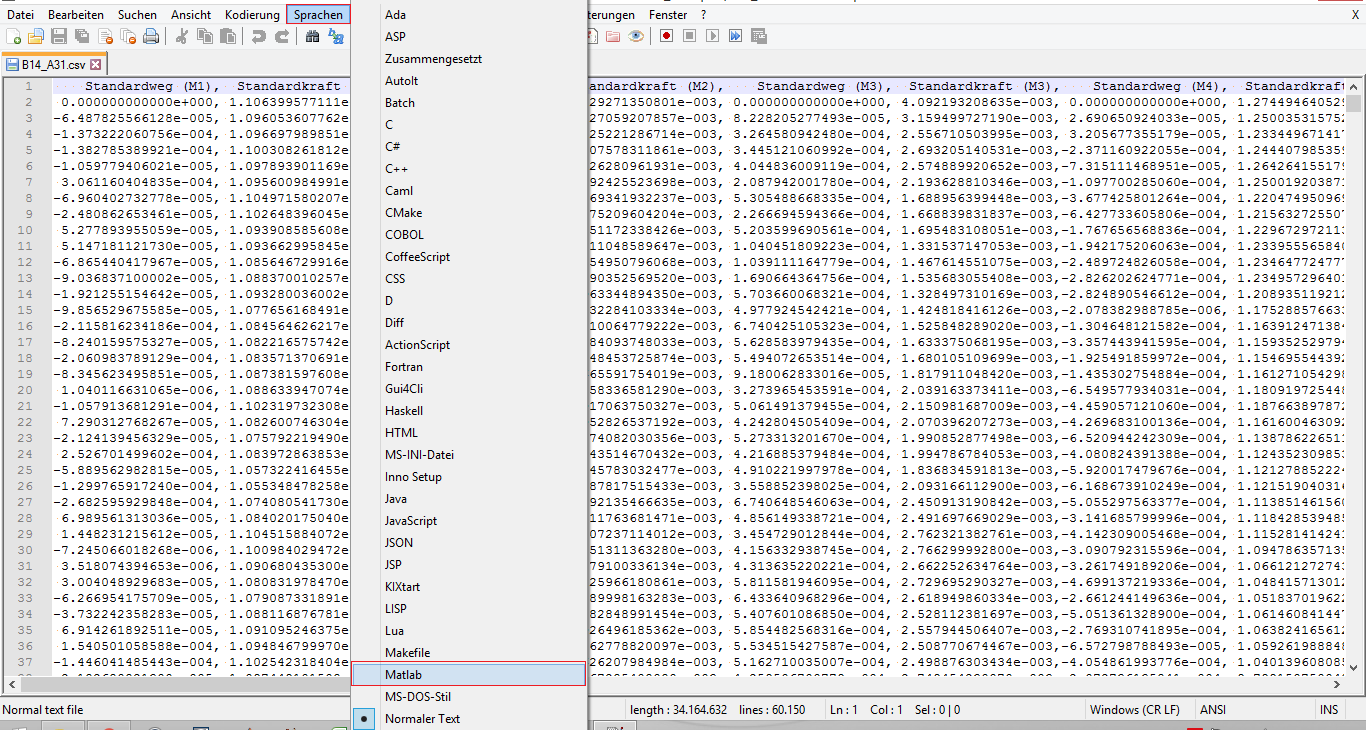
Task: Pick Fortran language entry
Action: point(403,367)
